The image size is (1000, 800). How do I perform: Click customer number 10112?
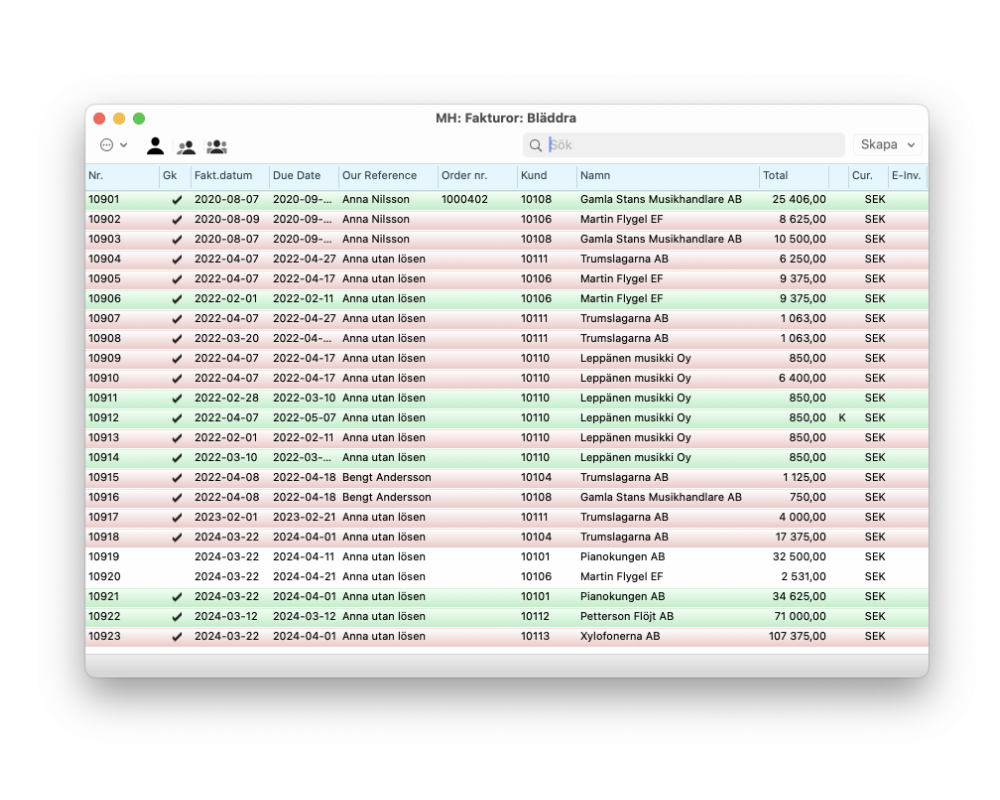point(535,616)
